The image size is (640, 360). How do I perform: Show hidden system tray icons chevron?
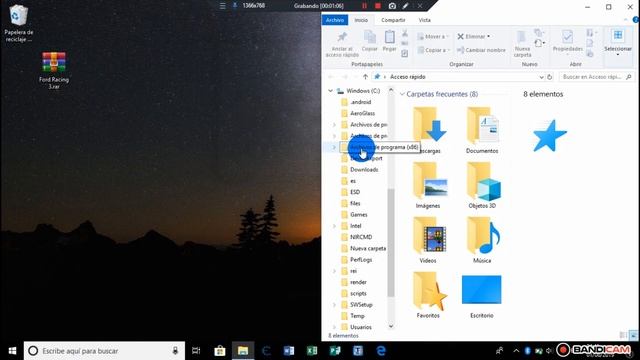(516, 351)
